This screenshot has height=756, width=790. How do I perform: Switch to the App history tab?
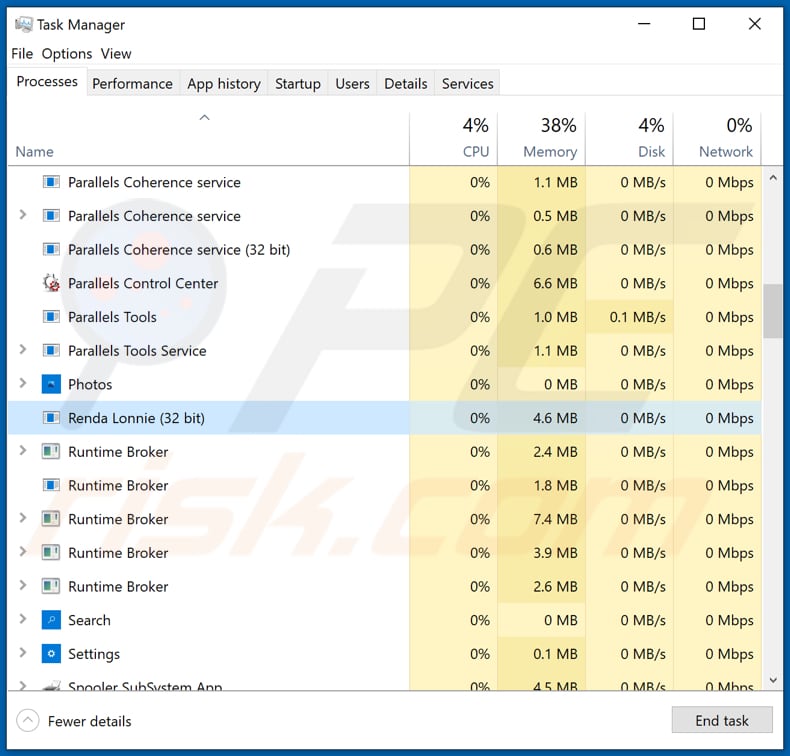point(224,84)
